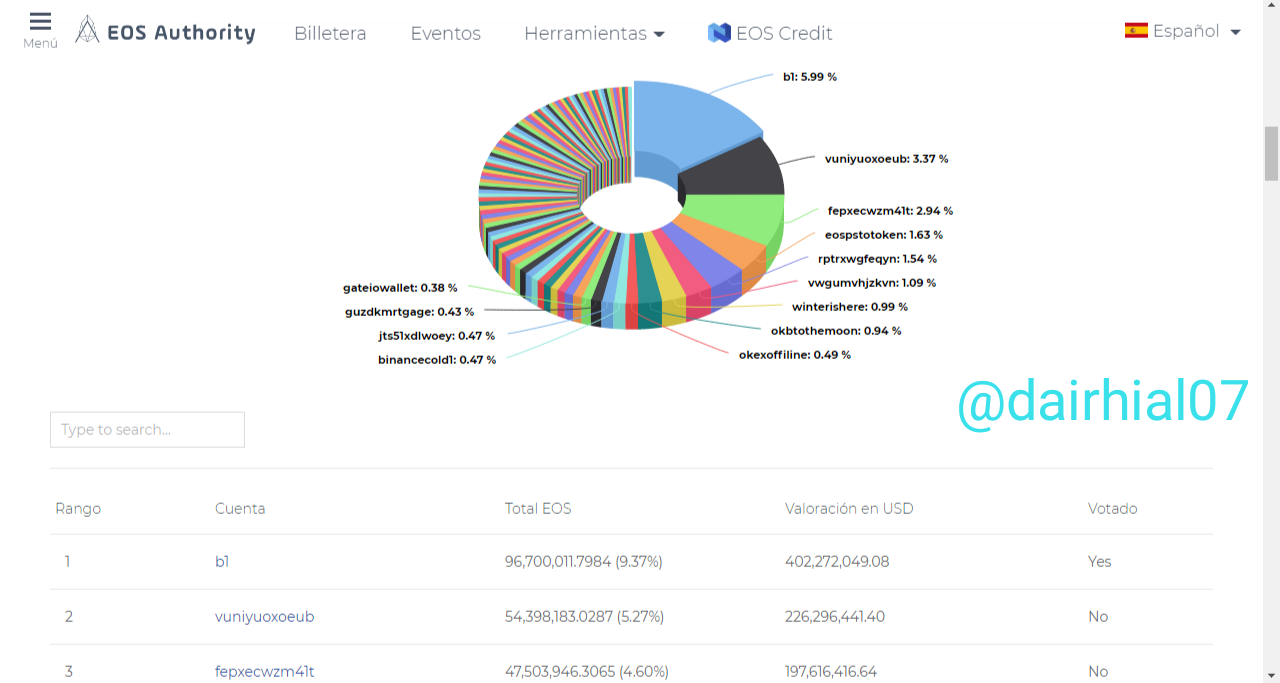Click the chart label 'eospstotoken: 1.63 %'

(884, 235)
